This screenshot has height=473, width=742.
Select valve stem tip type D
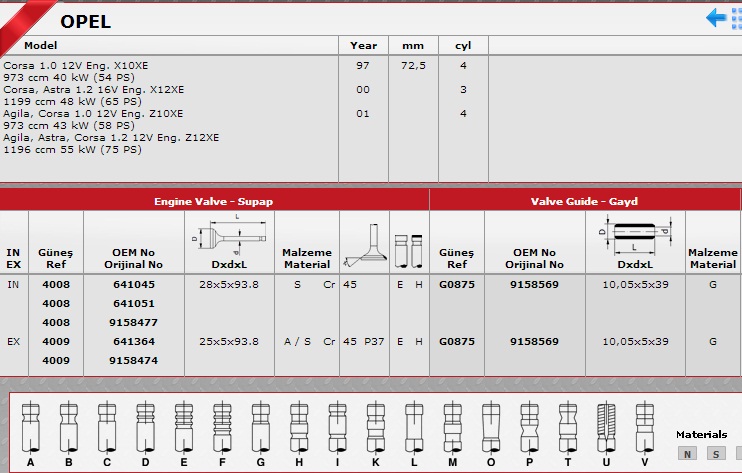(x=145, y=426)
